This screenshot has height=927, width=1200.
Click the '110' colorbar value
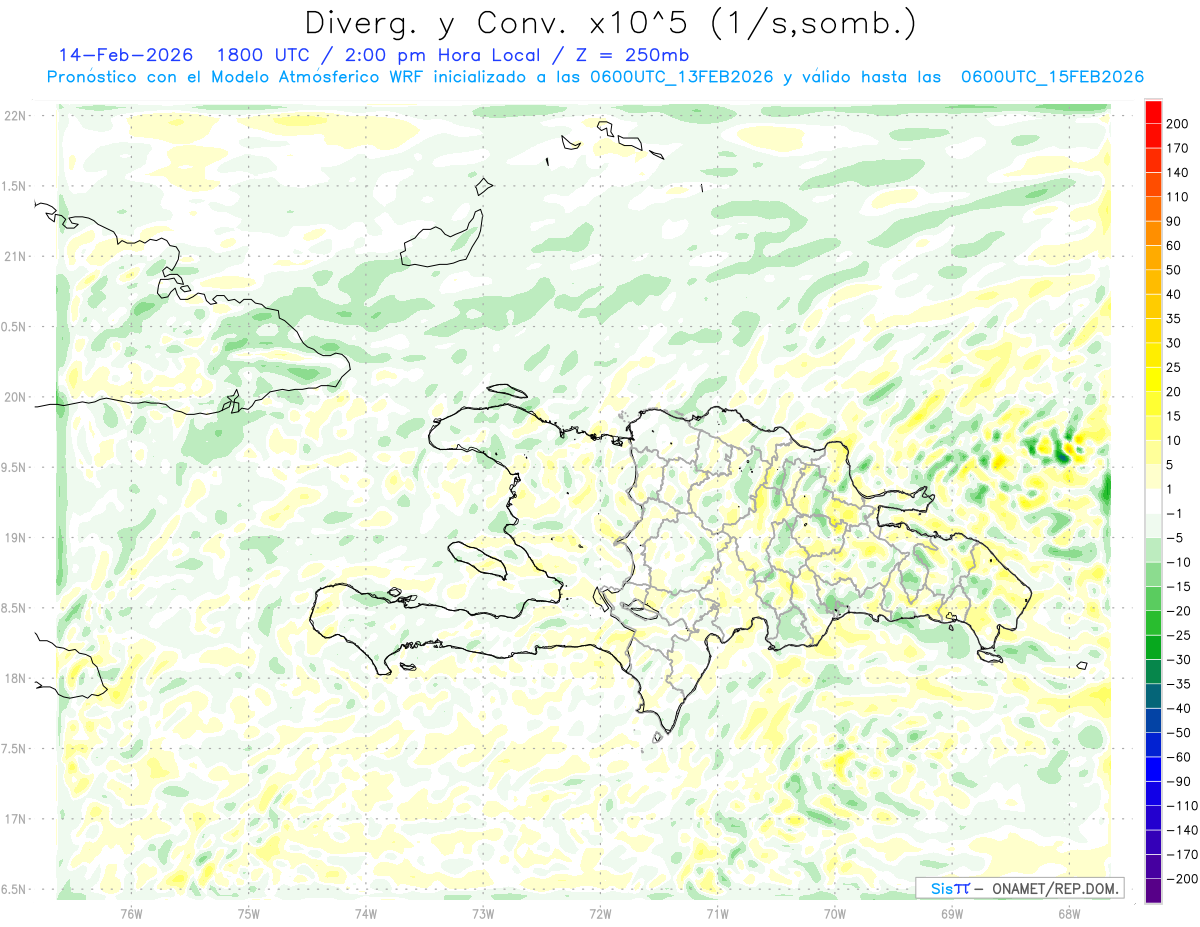pyautogui.click(x=1176, y=197)
